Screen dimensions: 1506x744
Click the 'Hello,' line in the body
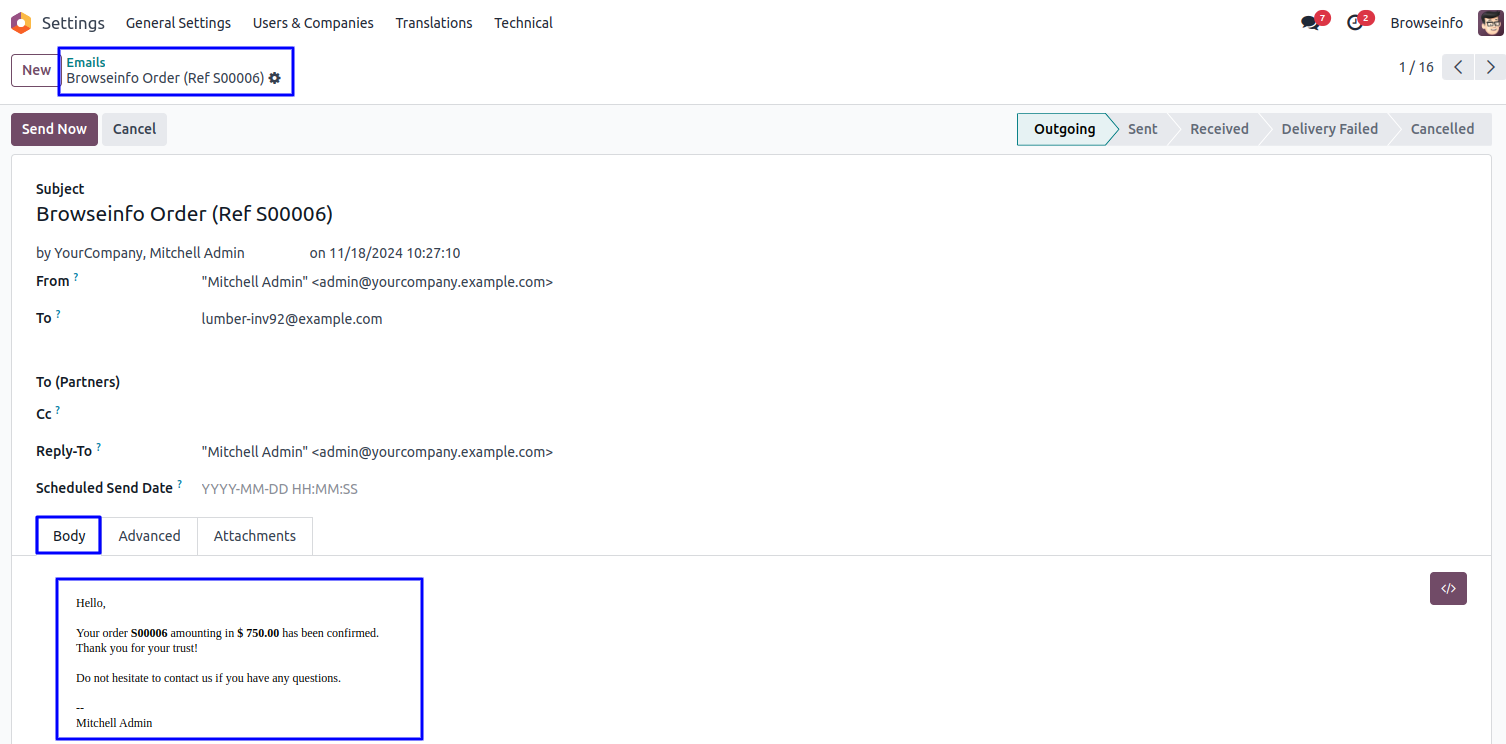(x=91, y=603)
